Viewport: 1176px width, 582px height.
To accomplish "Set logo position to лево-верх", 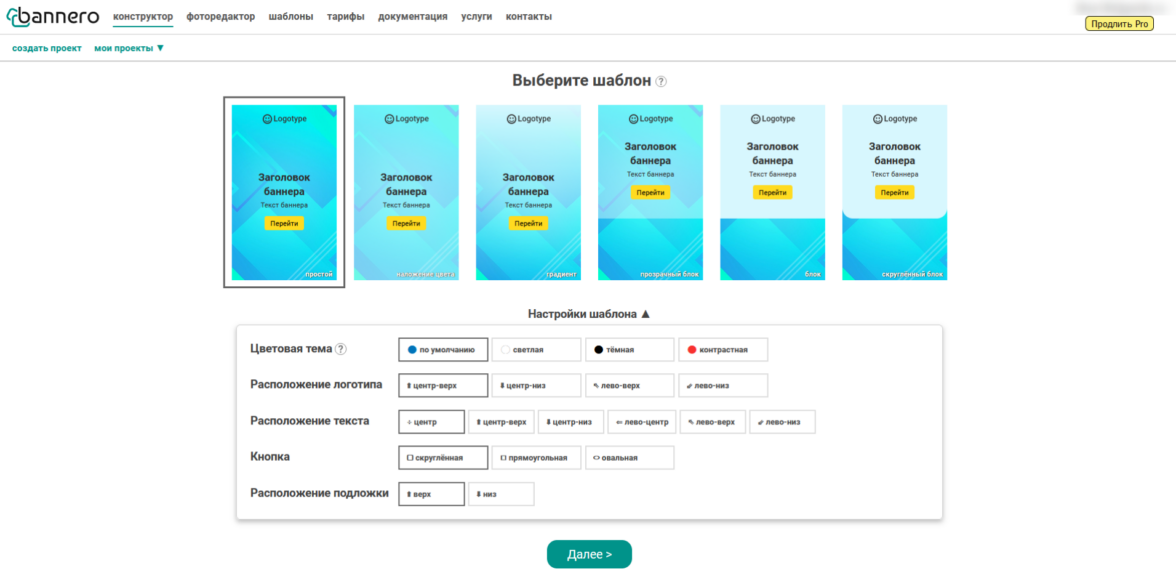I will point(630,386).
